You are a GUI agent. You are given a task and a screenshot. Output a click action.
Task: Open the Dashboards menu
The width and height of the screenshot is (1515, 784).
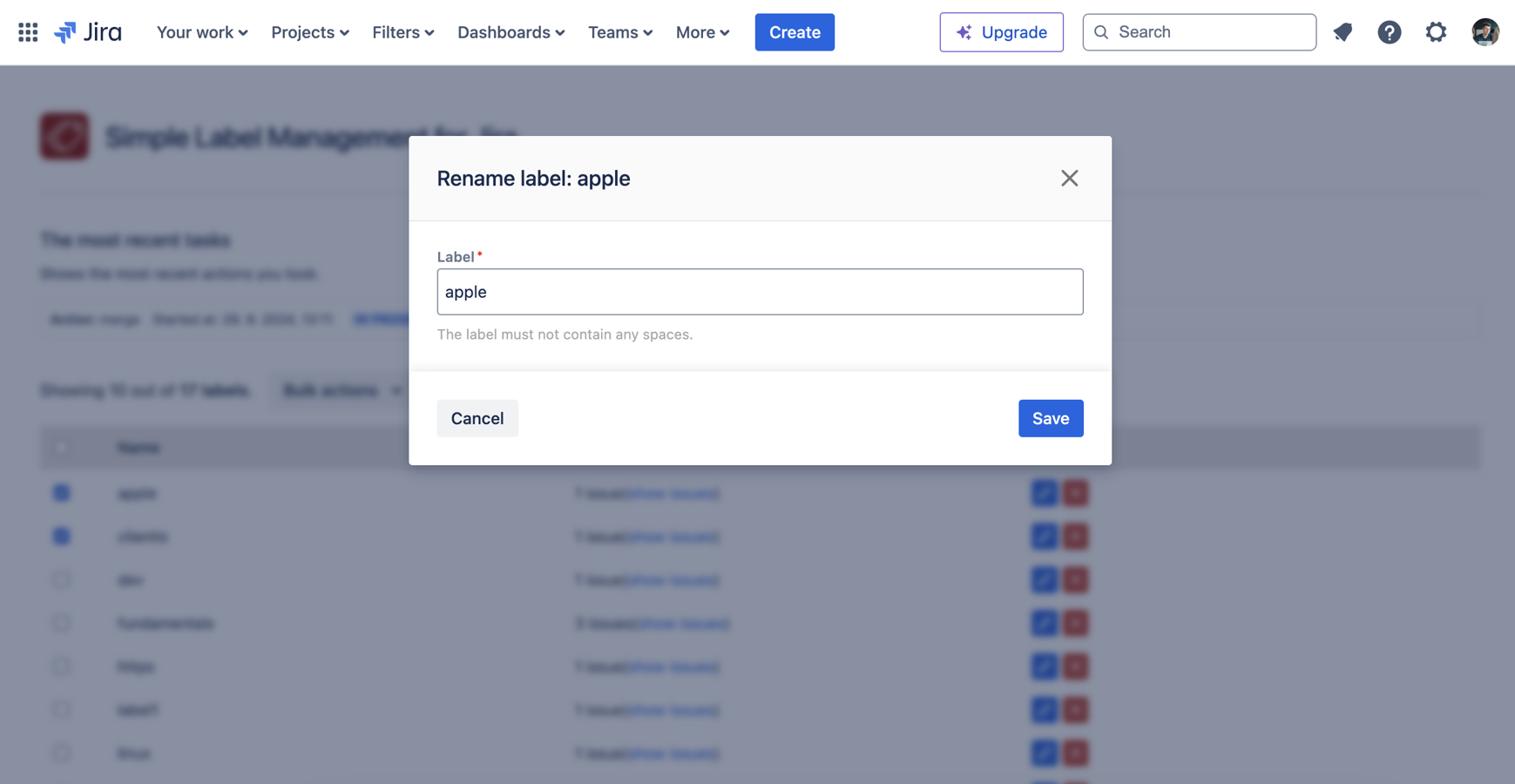tap(511, 32)
